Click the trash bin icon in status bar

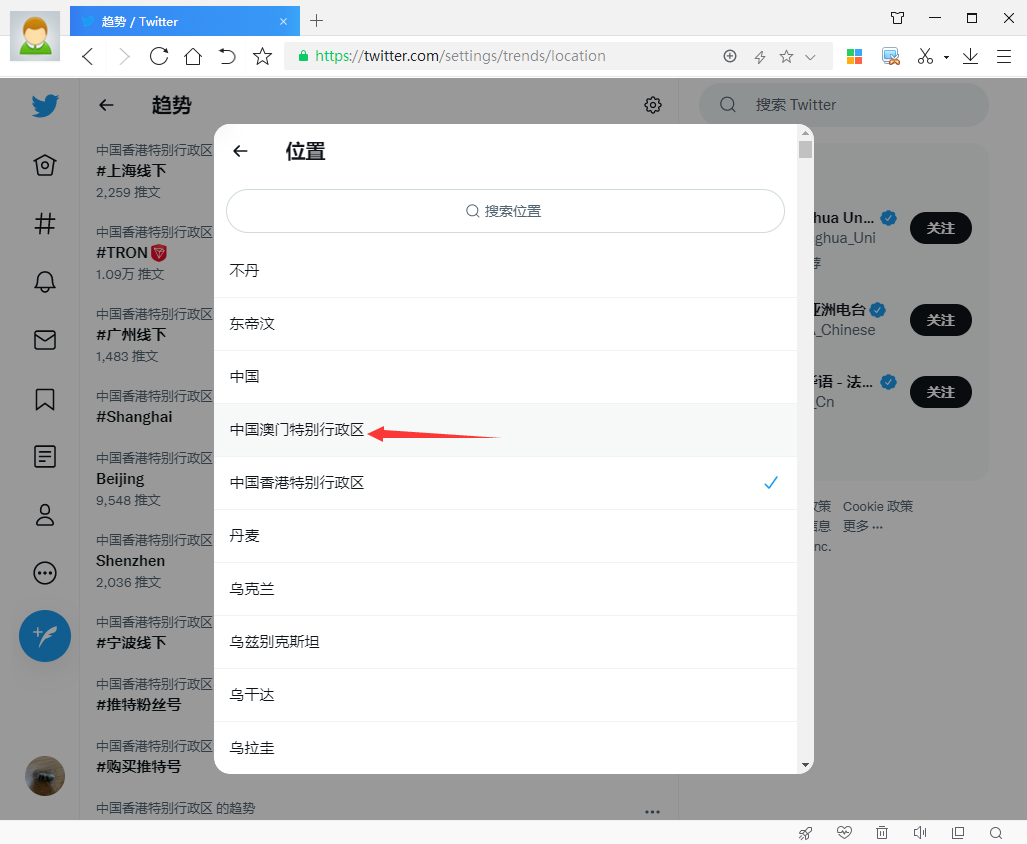882,833
